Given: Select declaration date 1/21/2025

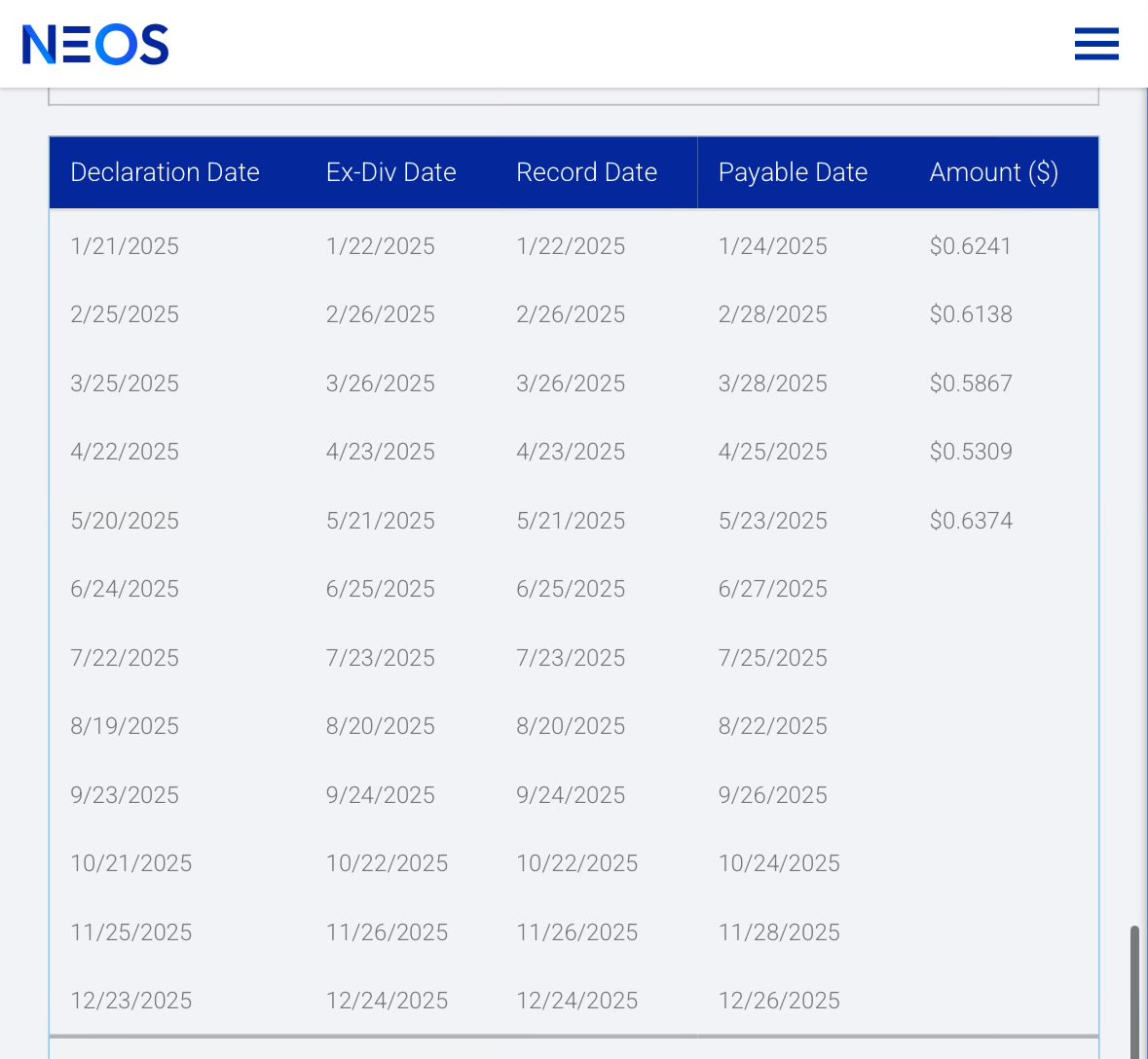Looking at the screenshot, I should tap(125, 246).
